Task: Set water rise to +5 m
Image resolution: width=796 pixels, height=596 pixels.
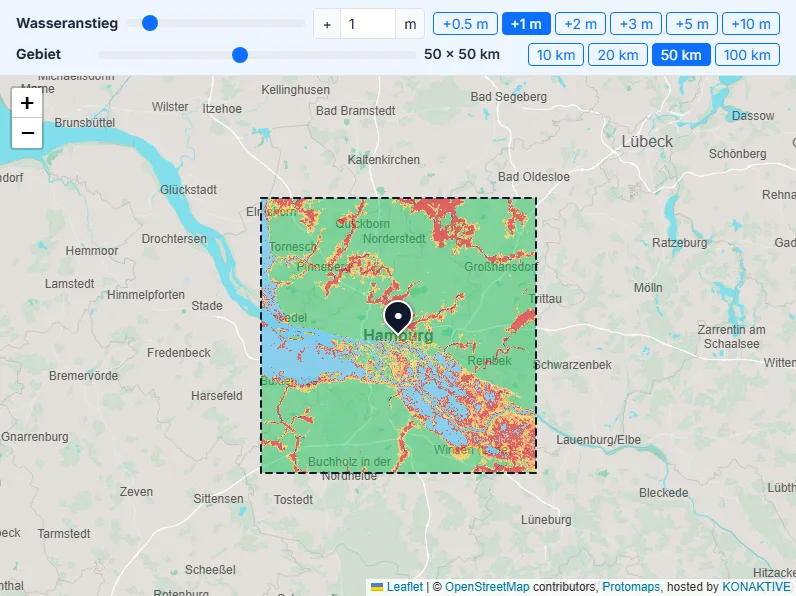Action: [691, 24]
